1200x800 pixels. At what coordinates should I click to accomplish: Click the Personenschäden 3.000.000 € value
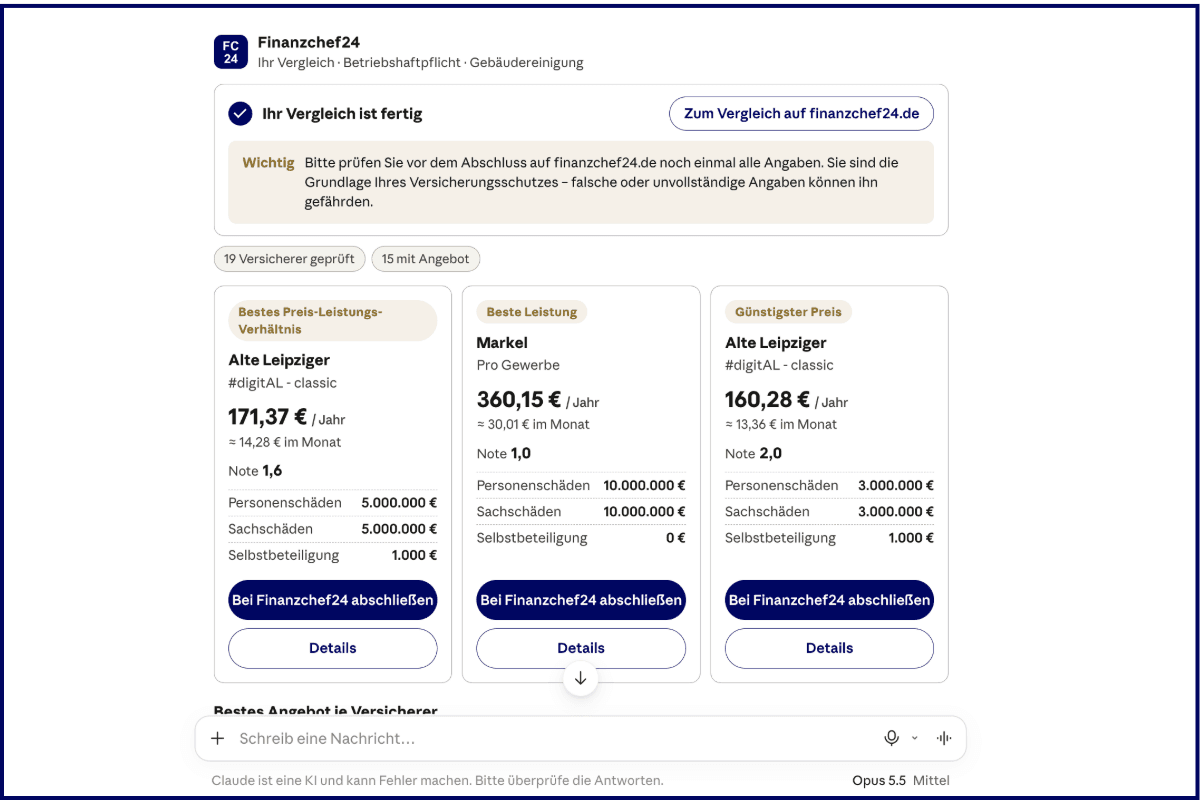click(896, 485)
